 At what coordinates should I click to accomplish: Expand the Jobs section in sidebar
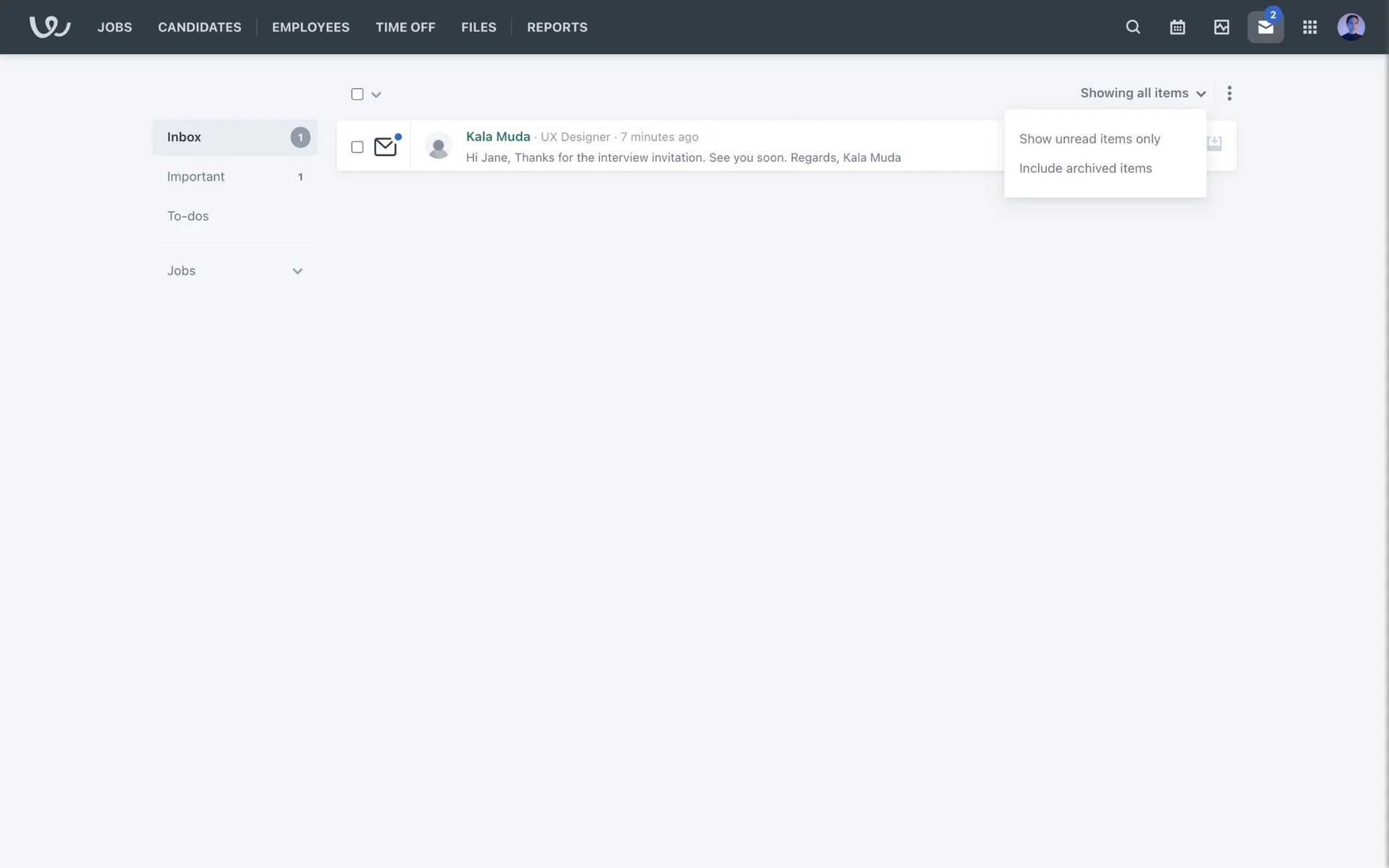coord(297,271)
